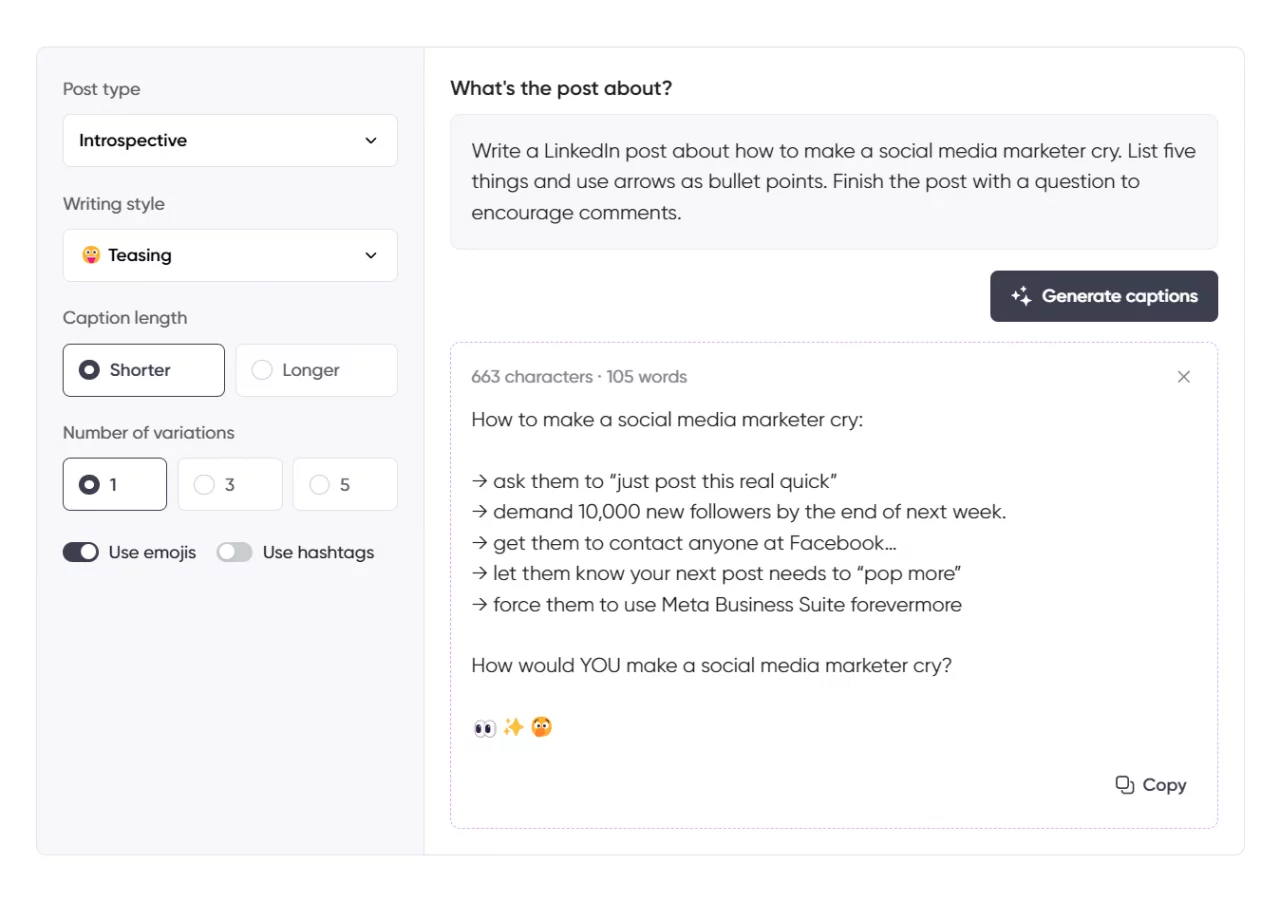1280x900 pixels.
Task: Click the Copy icon below the caption
Action: coord(1124,785)
